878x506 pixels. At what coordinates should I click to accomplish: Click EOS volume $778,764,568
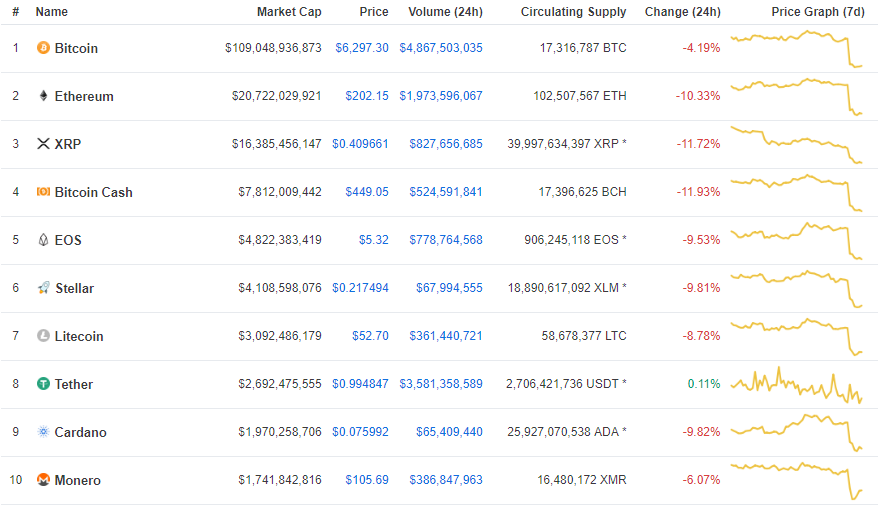click(x=446, y=240)
